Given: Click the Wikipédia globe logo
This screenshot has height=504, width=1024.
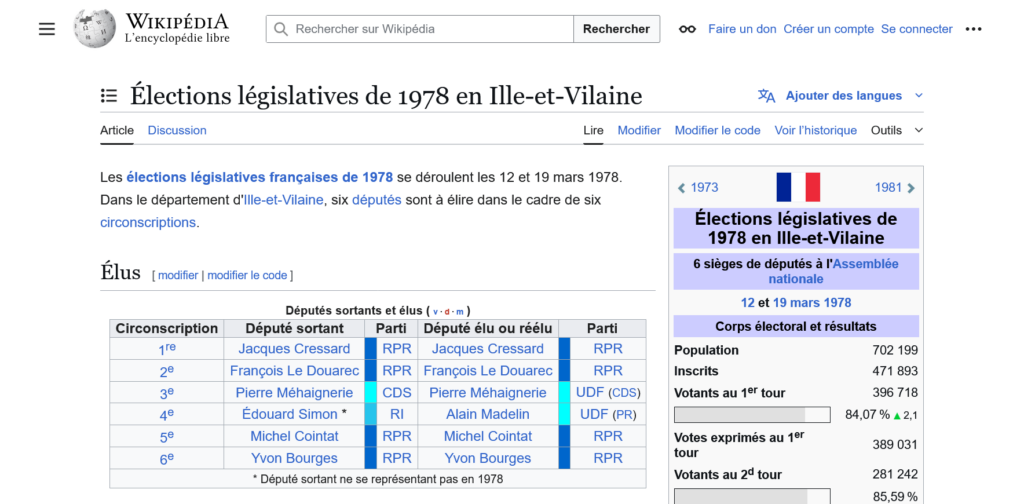Looking at the screenshot, I should [95, 29].
